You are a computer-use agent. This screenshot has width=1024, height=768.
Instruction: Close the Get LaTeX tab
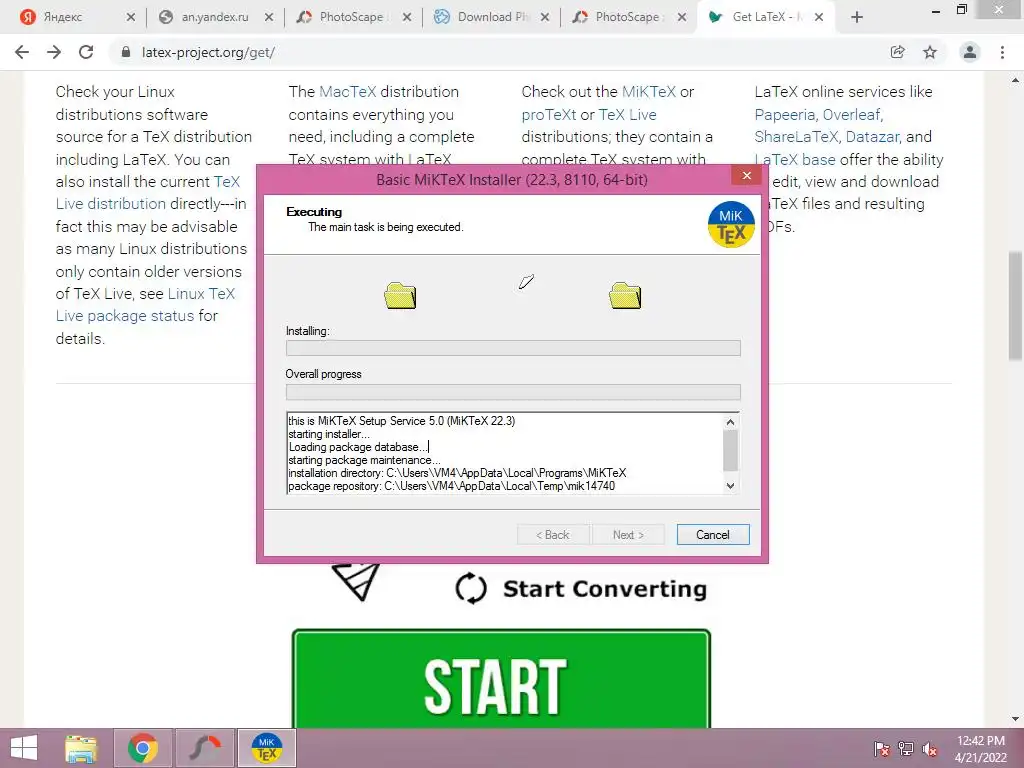tap(819, 18)
